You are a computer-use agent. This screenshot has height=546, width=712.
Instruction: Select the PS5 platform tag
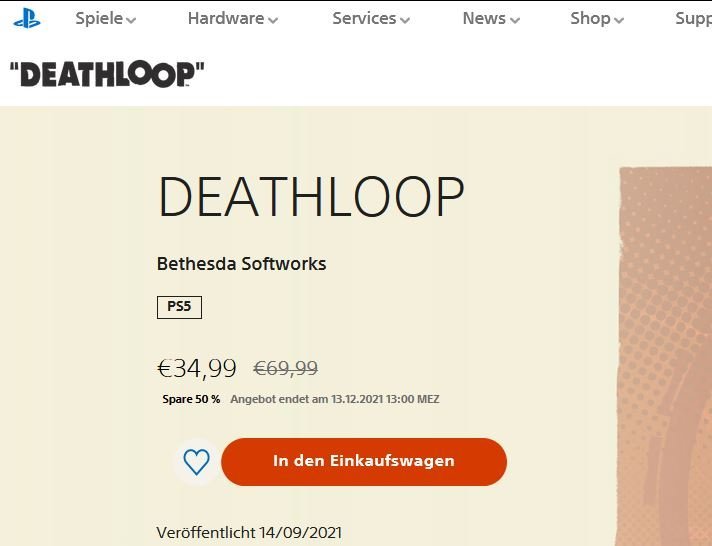pos(179,307)
